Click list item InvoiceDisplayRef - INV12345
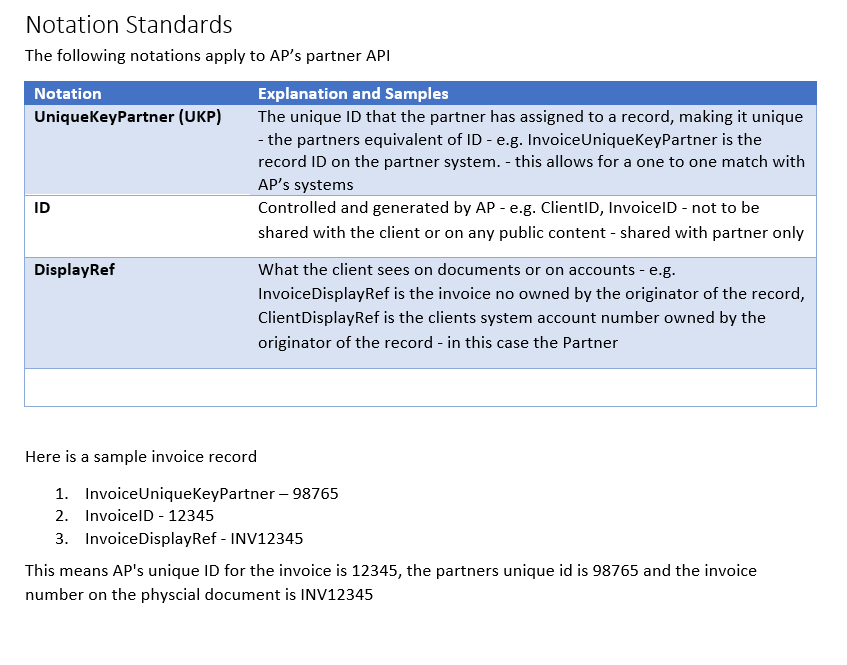847x665 pixels. tap(194, 539)
